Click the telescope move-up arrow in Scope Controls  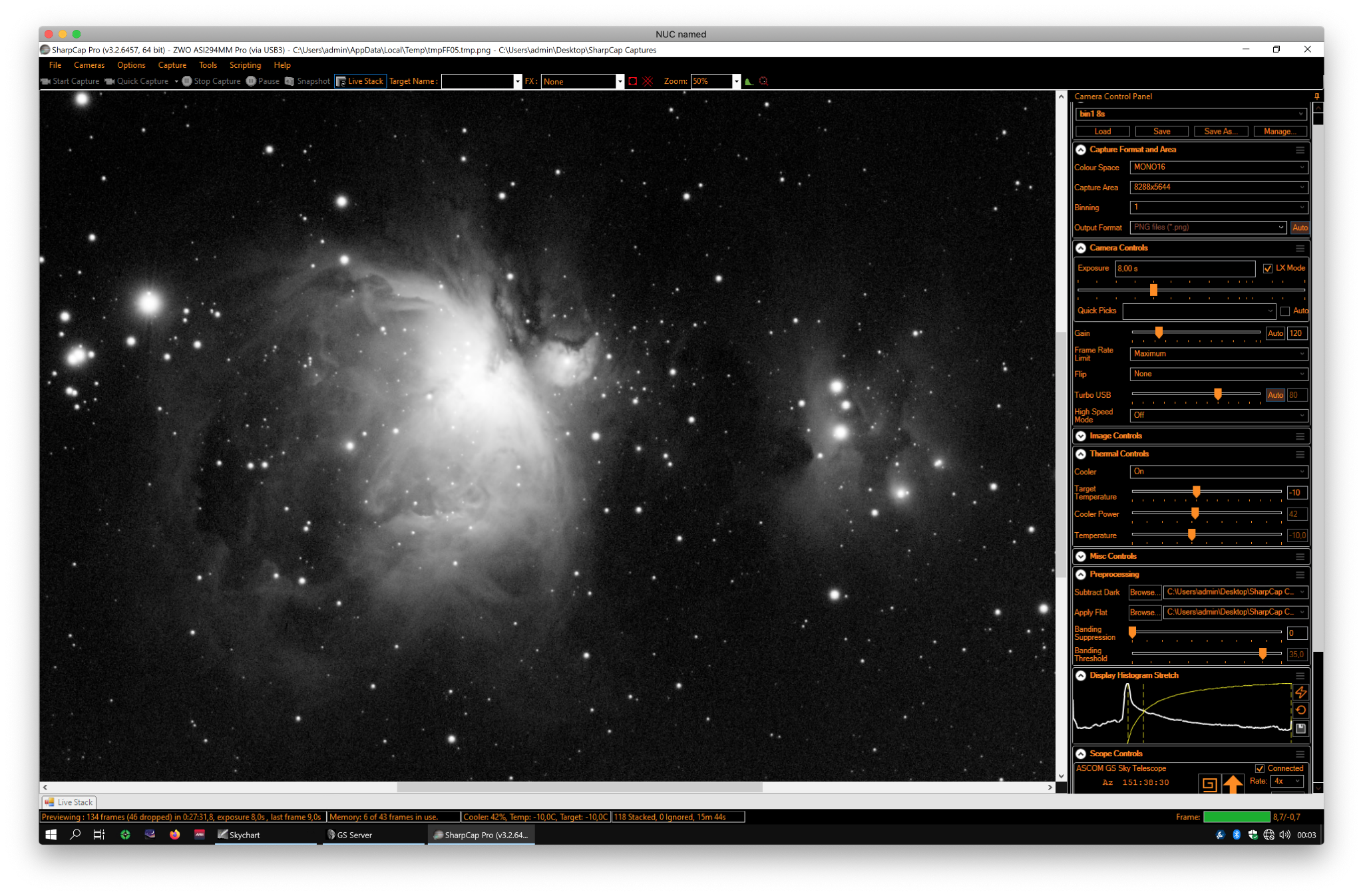point(1233,784)
